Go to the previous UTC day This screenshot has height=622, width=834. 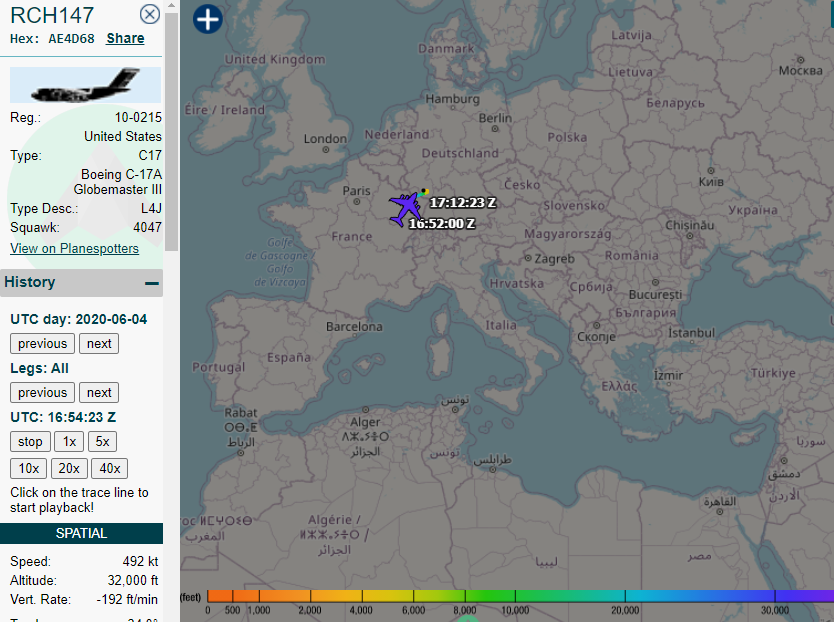coord(42,343)
